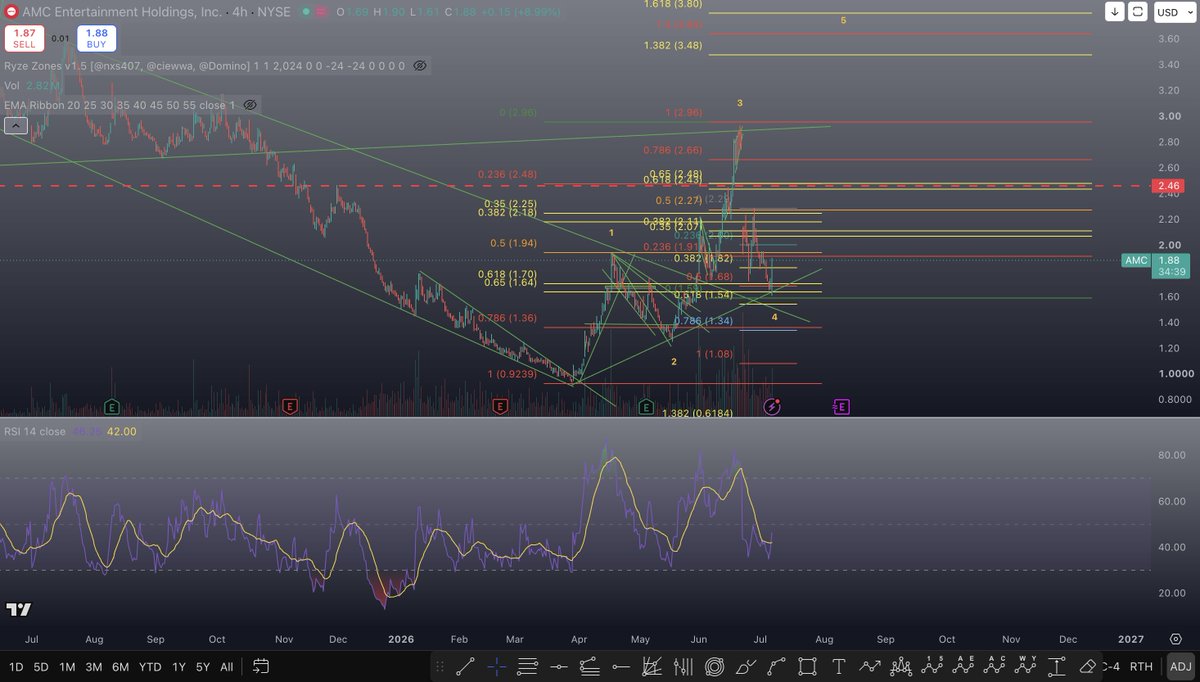Switch range to 3M

(x=94, y=666)
